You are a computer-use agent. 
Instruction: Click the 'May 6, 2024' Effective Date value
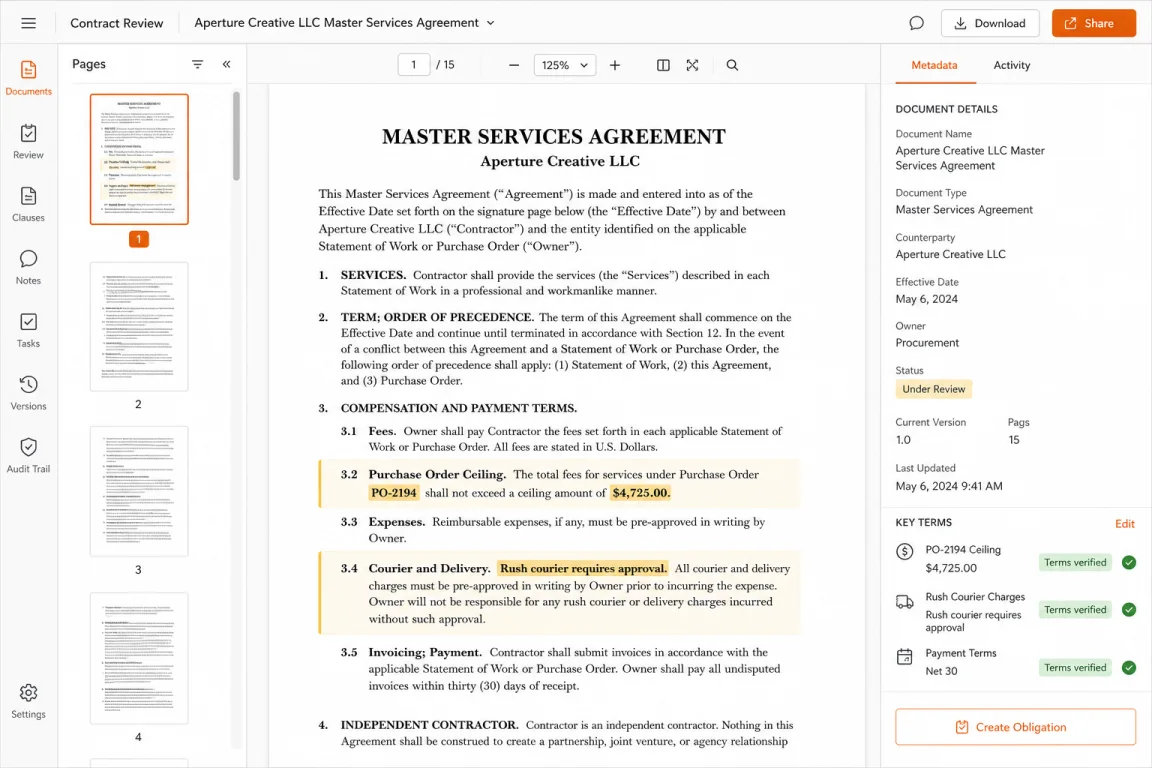click(926, 299)
